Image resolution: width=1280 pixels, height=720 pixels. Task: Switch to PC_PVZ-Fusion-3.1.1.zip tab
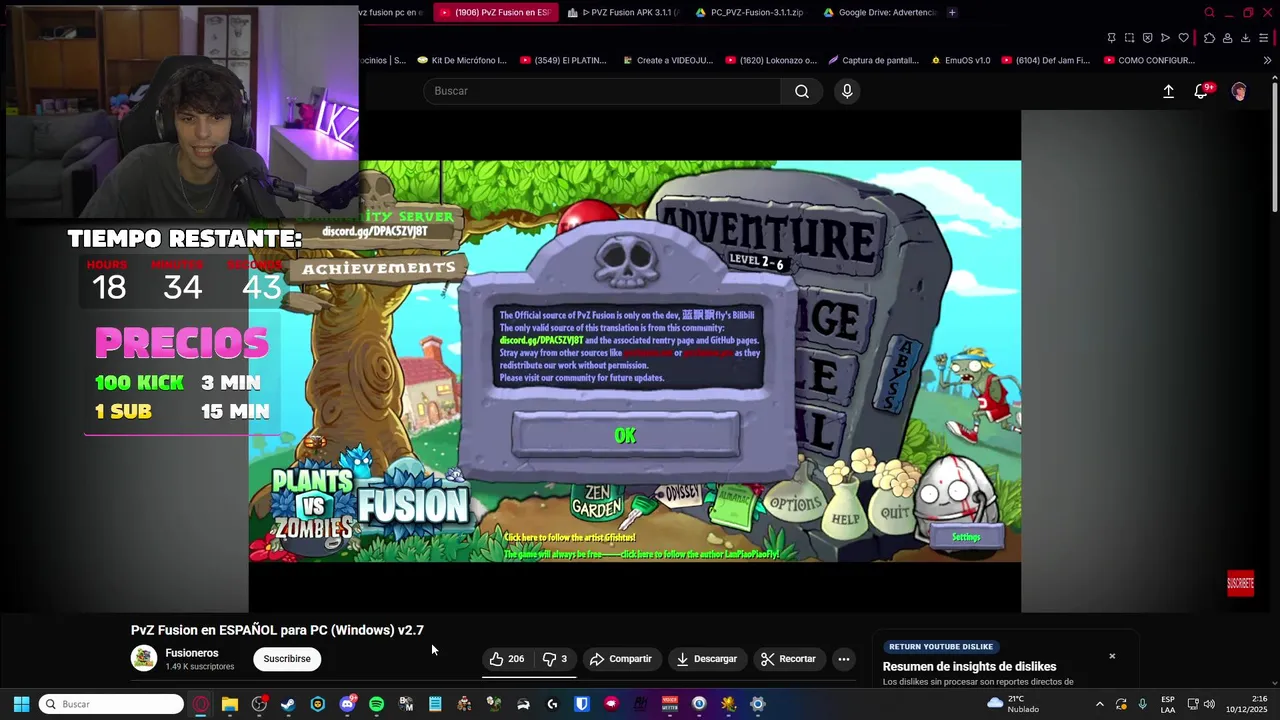[750, 12]
